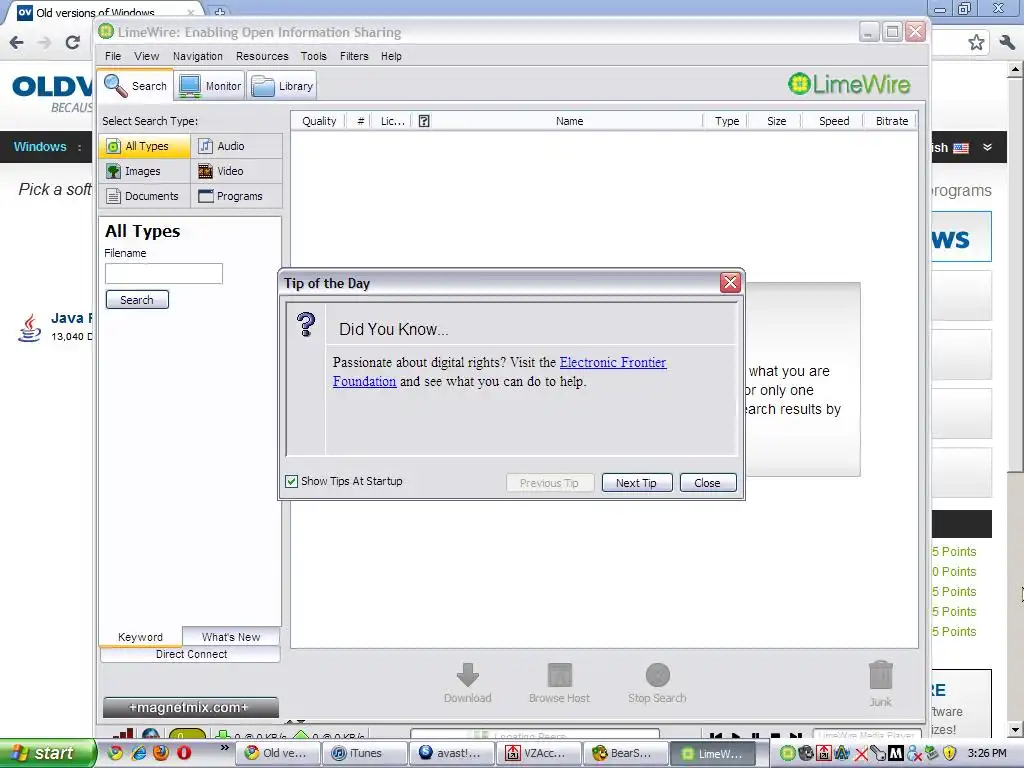Select Images search type
The width and height of the screenshot is (1024, 768).
click(144, 171)
